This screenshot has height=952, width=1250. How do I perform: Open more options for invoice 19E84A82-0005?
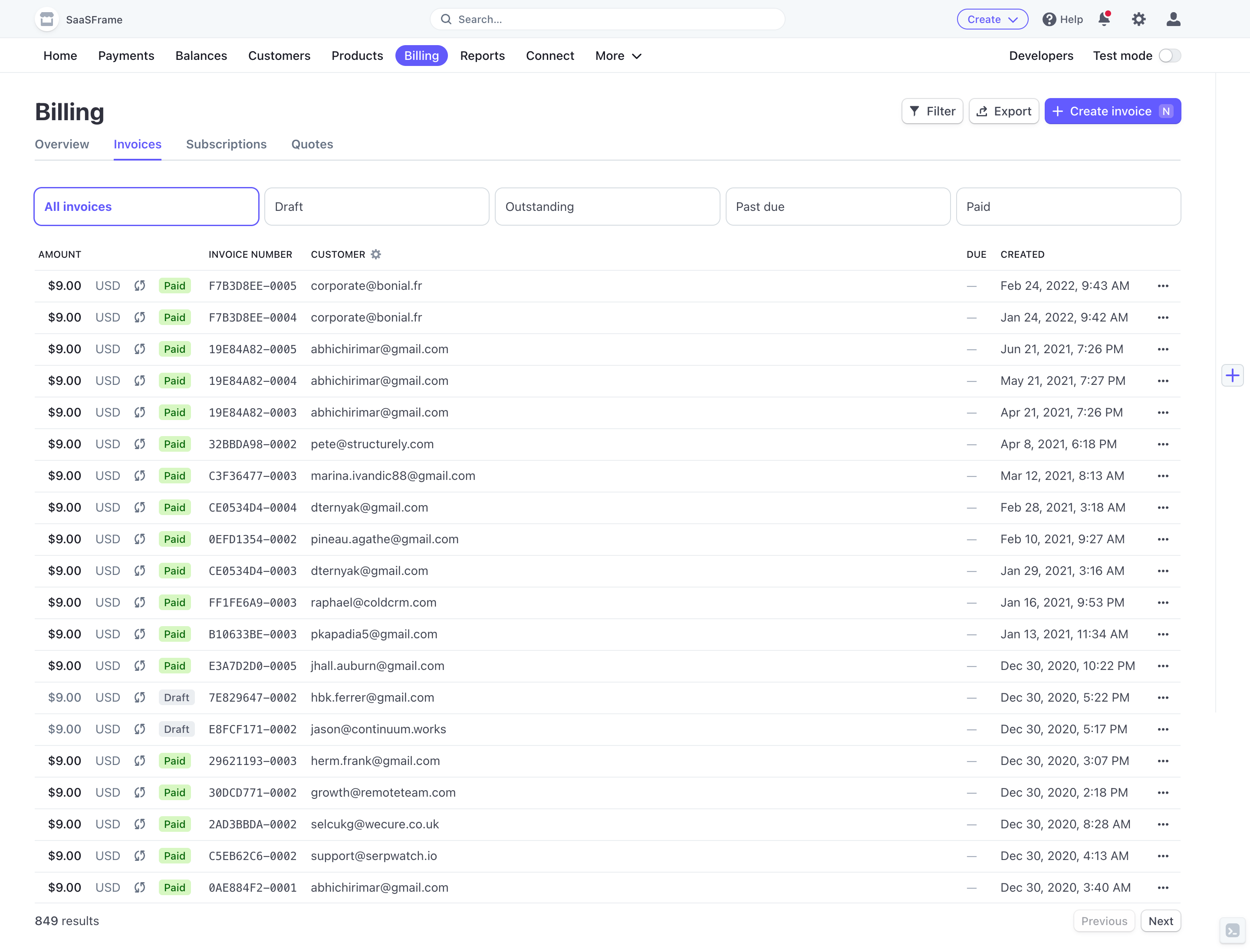tap(1163, 349)
